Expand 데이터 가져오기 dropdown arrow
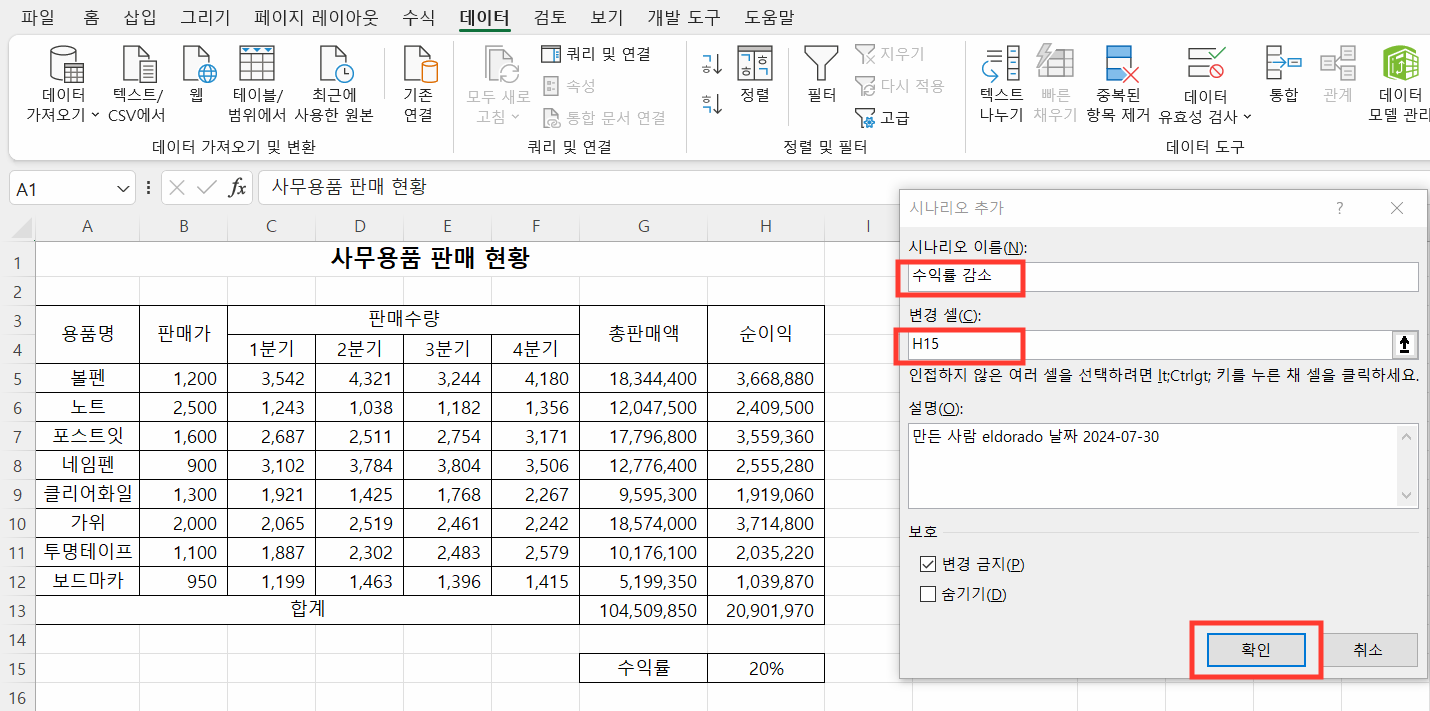The height and width of the screenshot is (711, 1430). click(x=95, y=116)
